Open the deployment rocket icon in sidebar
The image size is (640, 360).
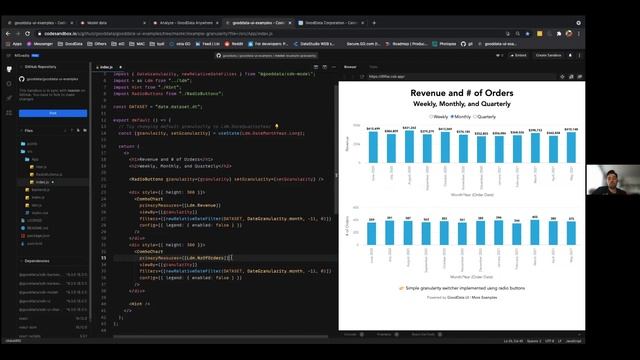point(9,98)
